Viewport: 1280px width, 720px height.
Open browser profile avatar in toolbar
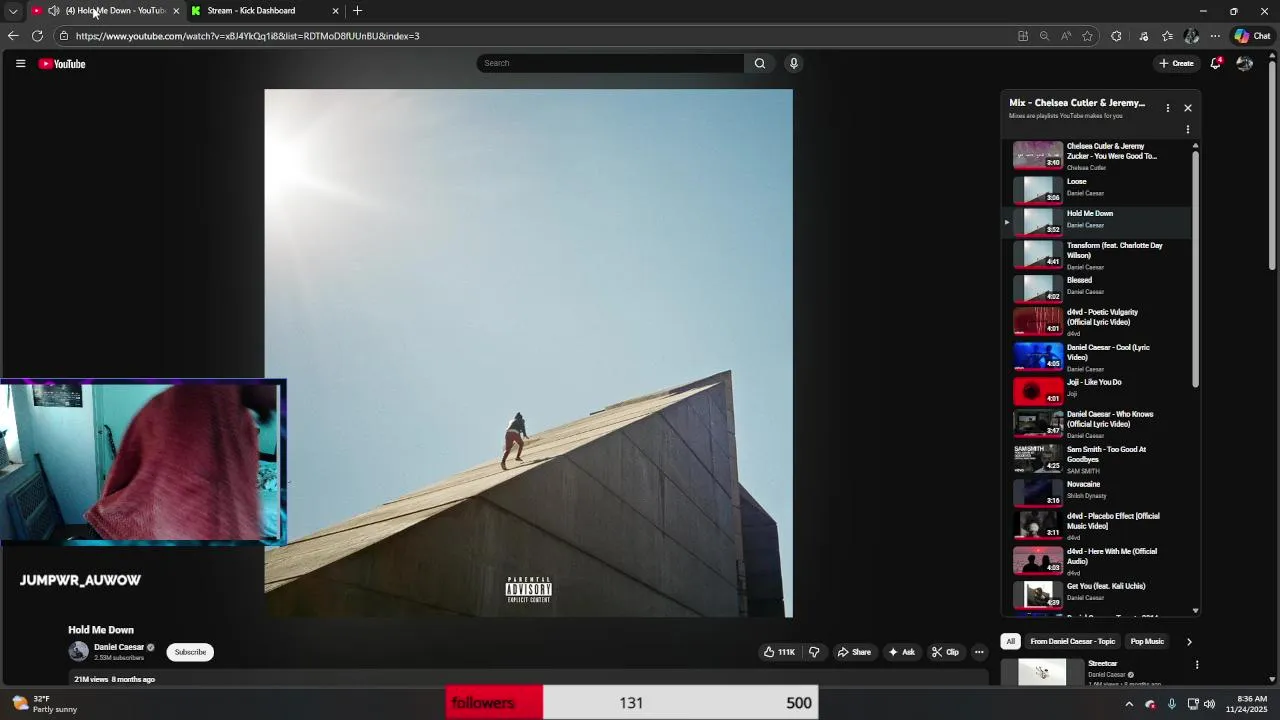1191,36
